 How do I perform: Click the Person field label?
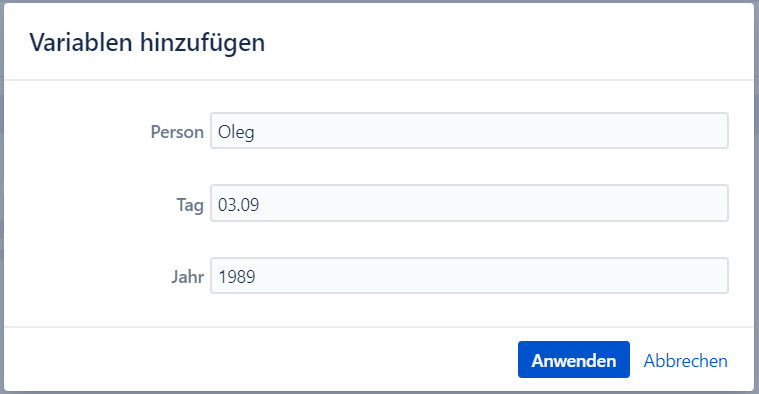click(x=177, y=132)
